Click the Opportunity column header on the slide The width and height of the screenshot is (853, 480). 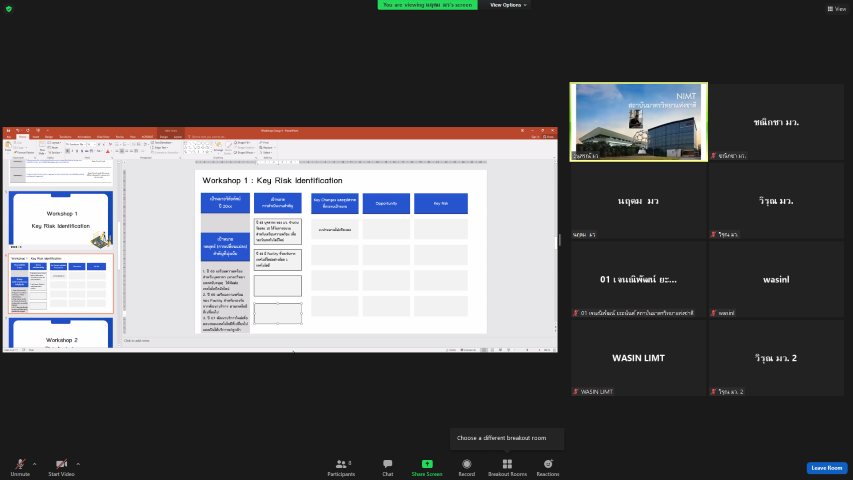tap(386, 203)
